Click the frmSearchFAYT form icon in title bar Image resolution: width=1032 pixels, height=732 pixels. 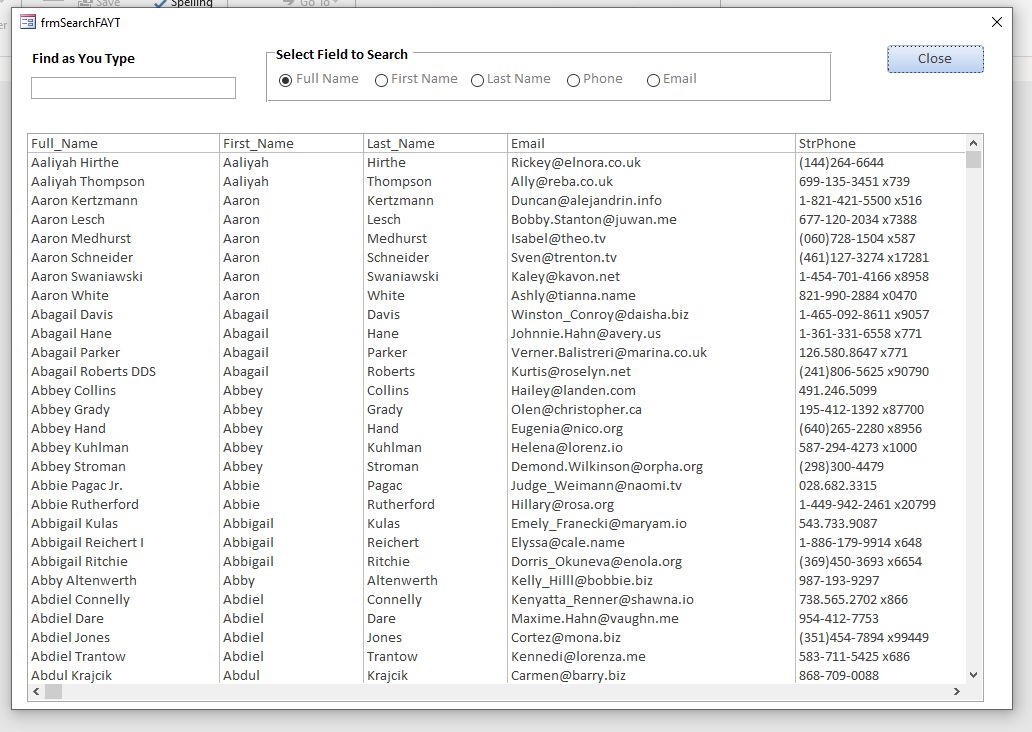(x=28, y=22)
